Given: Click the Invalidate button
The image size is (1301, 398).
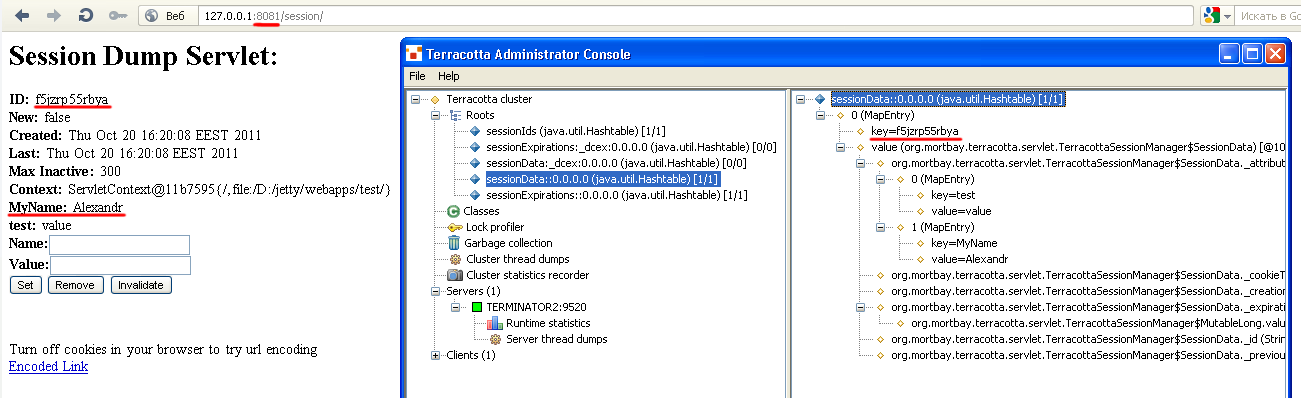Looking at the screenshot, I should click(140, 285).
